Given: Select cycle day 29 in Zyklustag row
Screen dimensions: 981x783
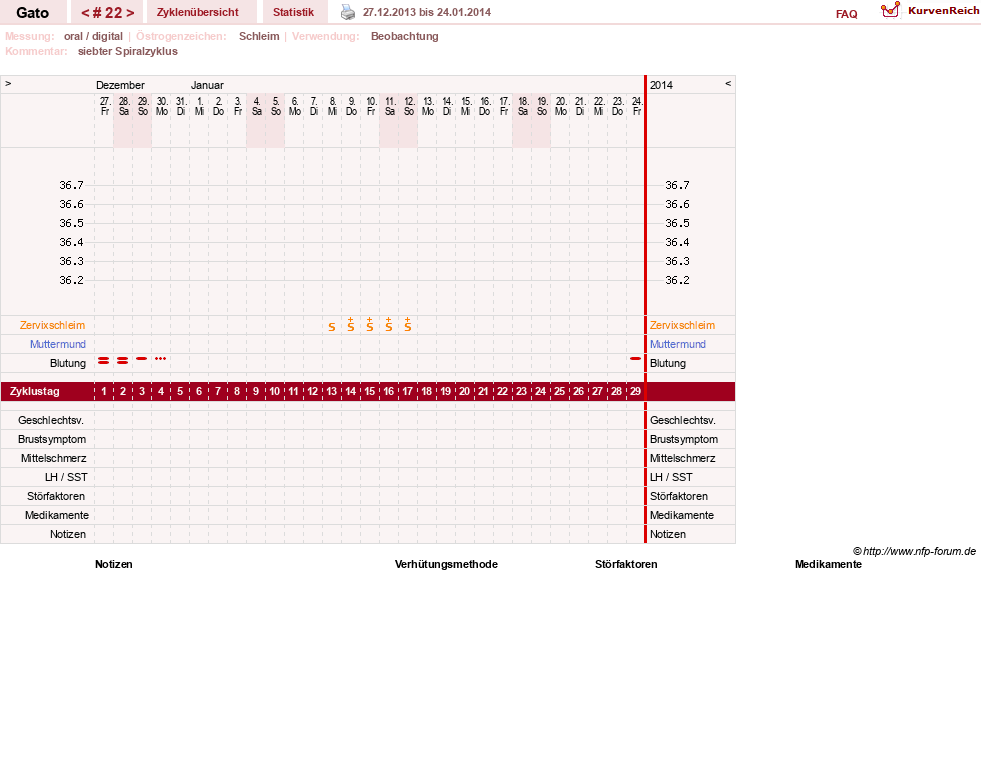Looking at the screenshot, I should (636, 392).
